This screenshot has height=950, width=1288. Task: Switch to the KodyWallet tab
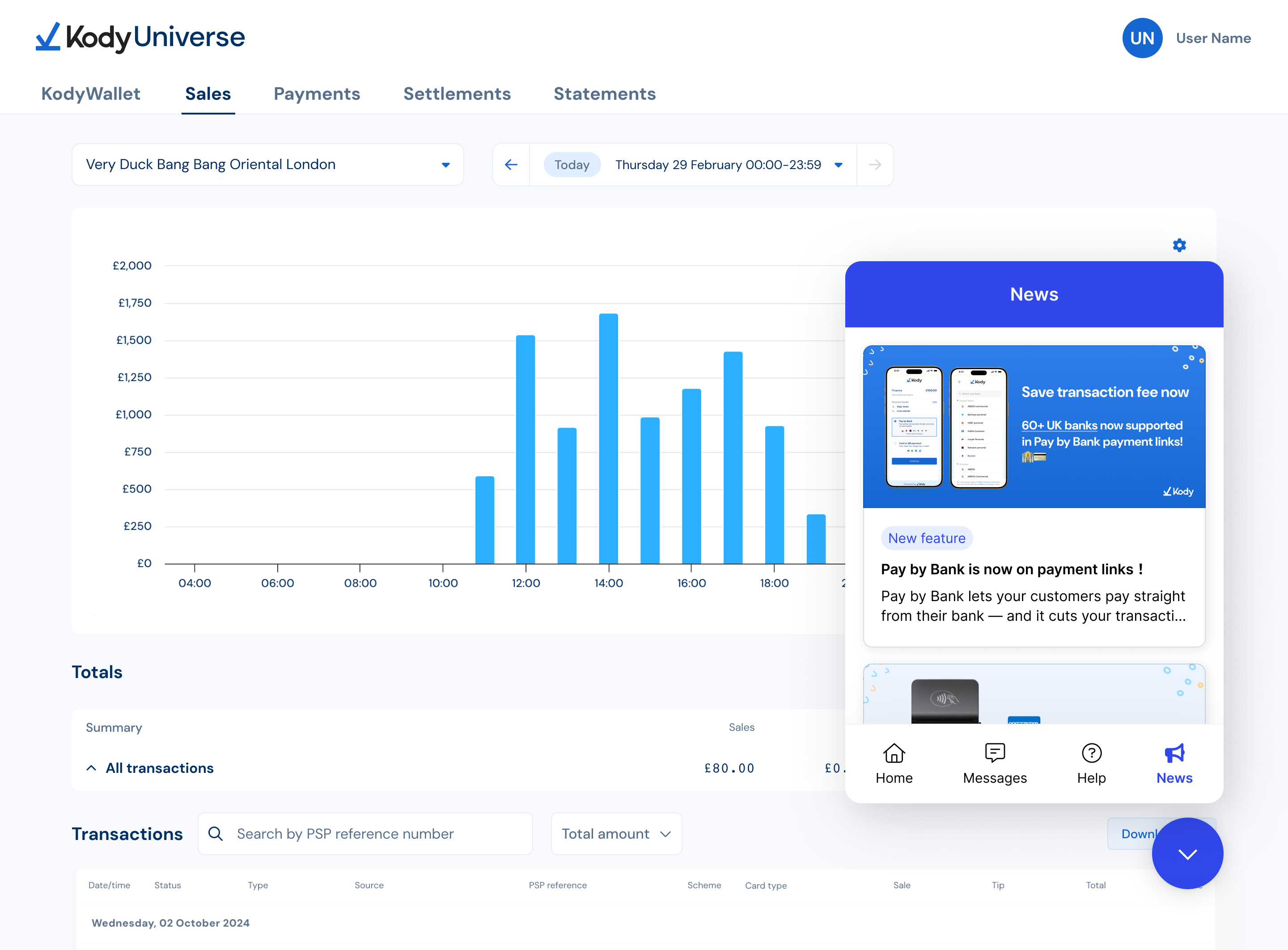(91, 94)
